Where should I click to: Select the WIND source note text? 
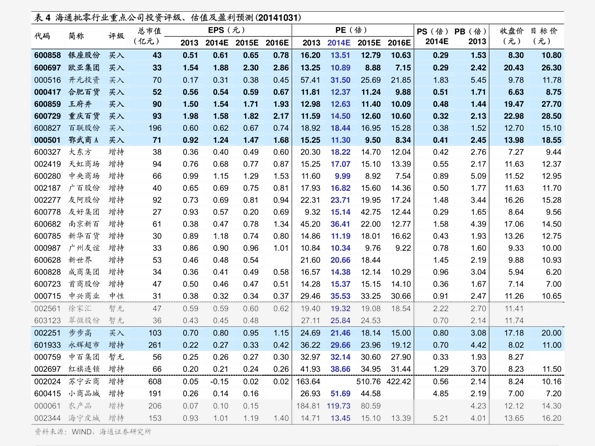pos(93,432)
